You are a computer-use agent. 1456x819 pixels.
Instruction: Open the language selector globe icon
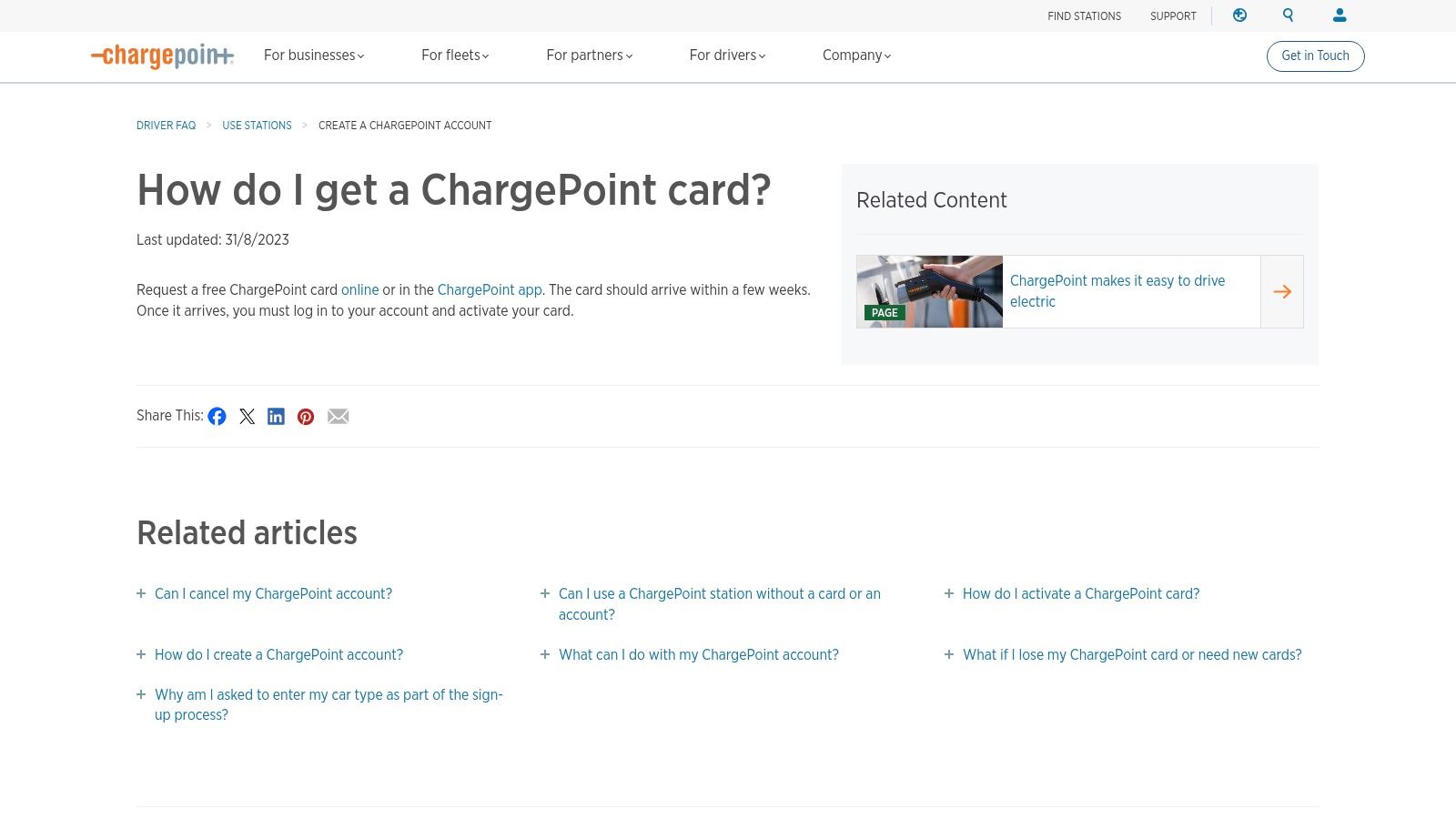pos(1239,15)
